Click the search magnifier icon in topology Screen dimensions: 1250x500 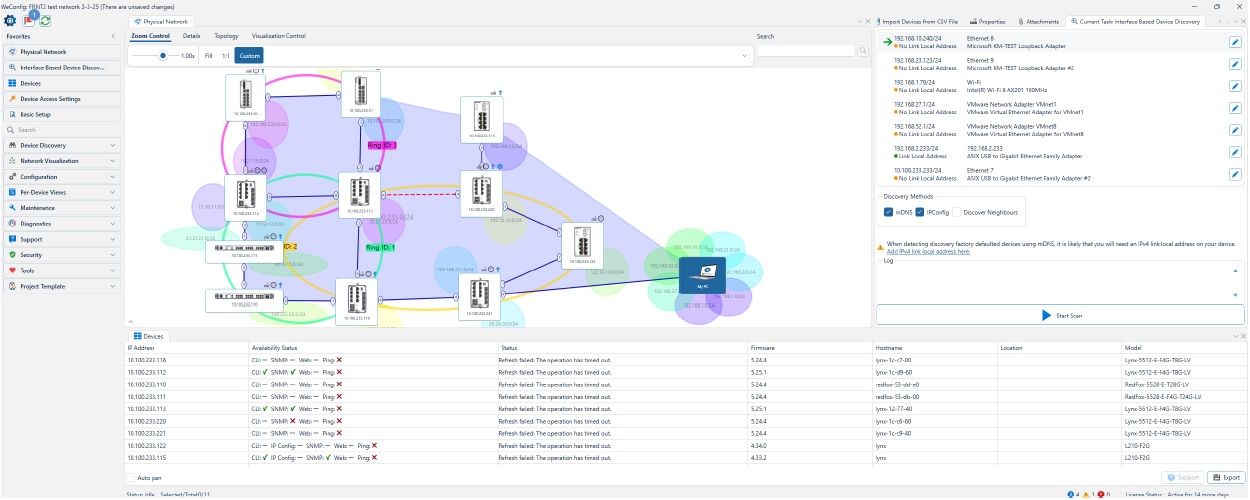[x=862, y=50]
